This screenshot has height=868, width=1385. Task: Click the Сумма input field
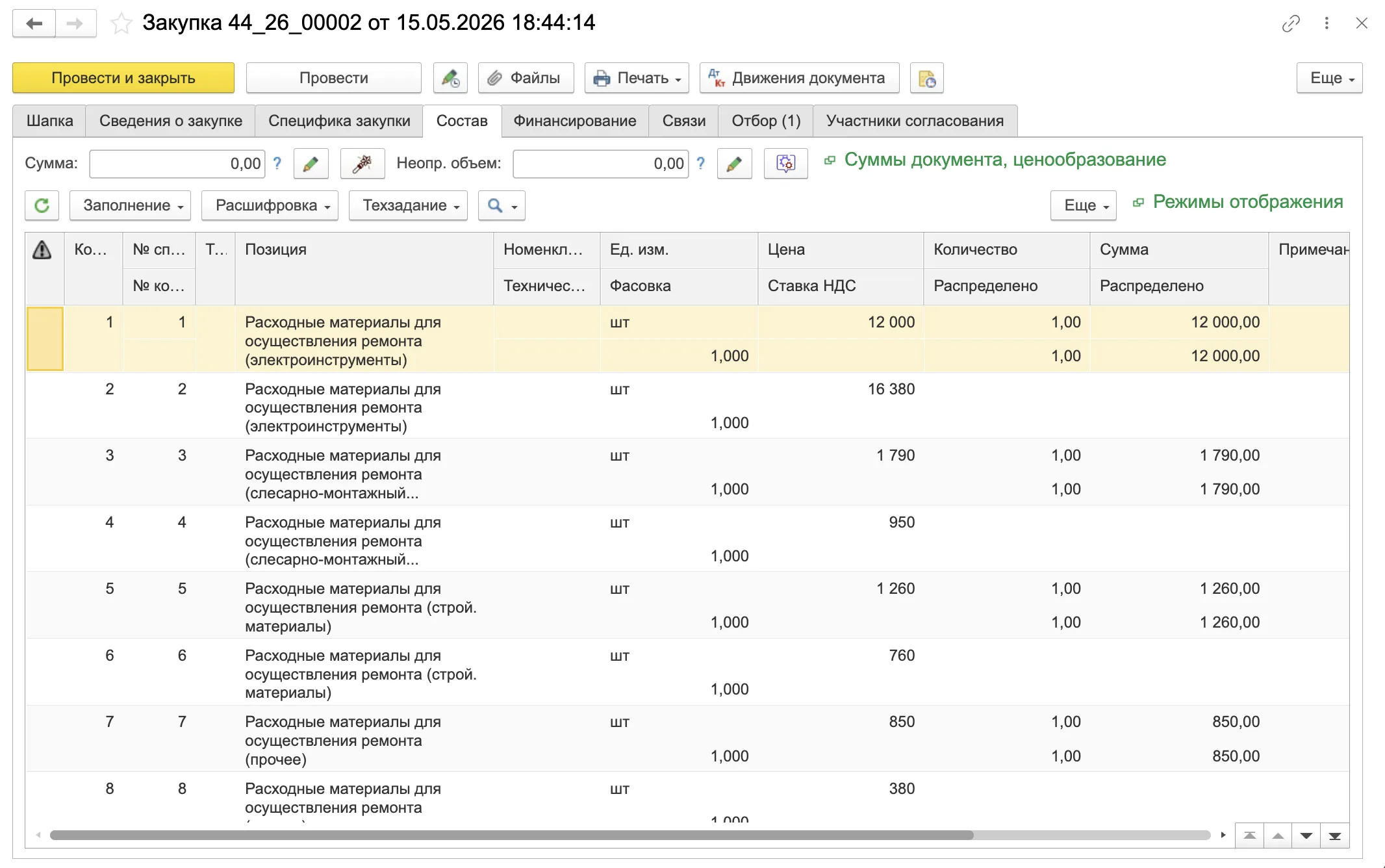tap(177, 164)
